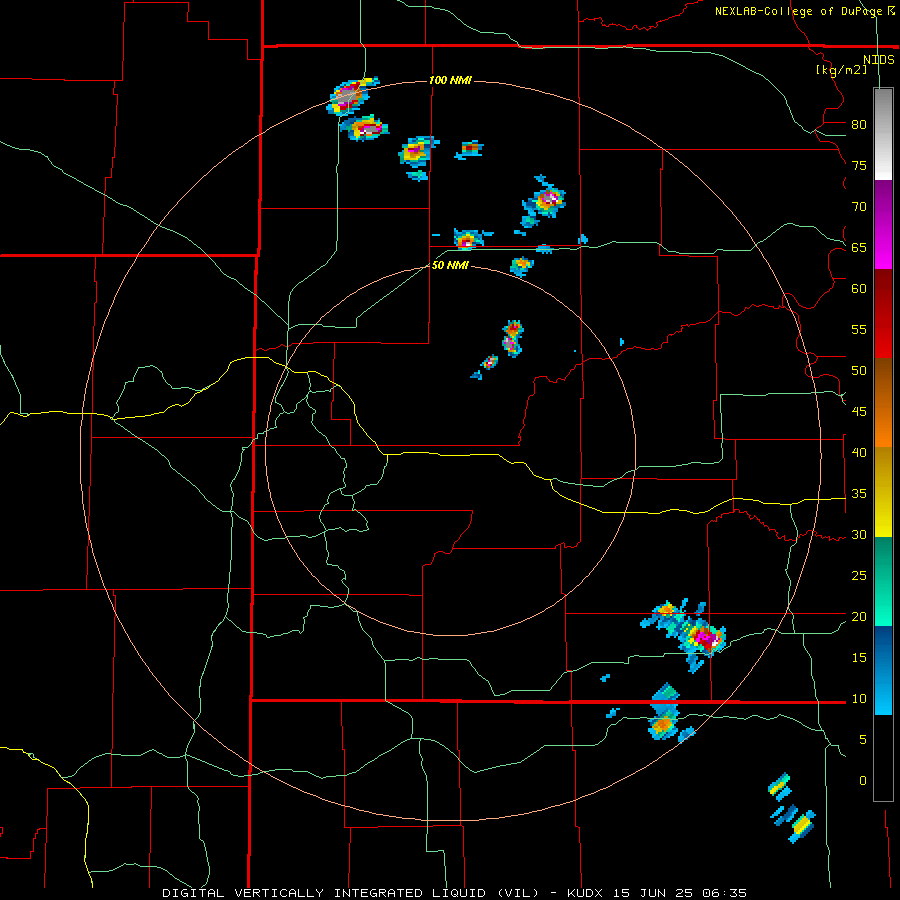Select the green segment of the color bar
The height and width of the screenshot is (900, 900).
point(883,581)
